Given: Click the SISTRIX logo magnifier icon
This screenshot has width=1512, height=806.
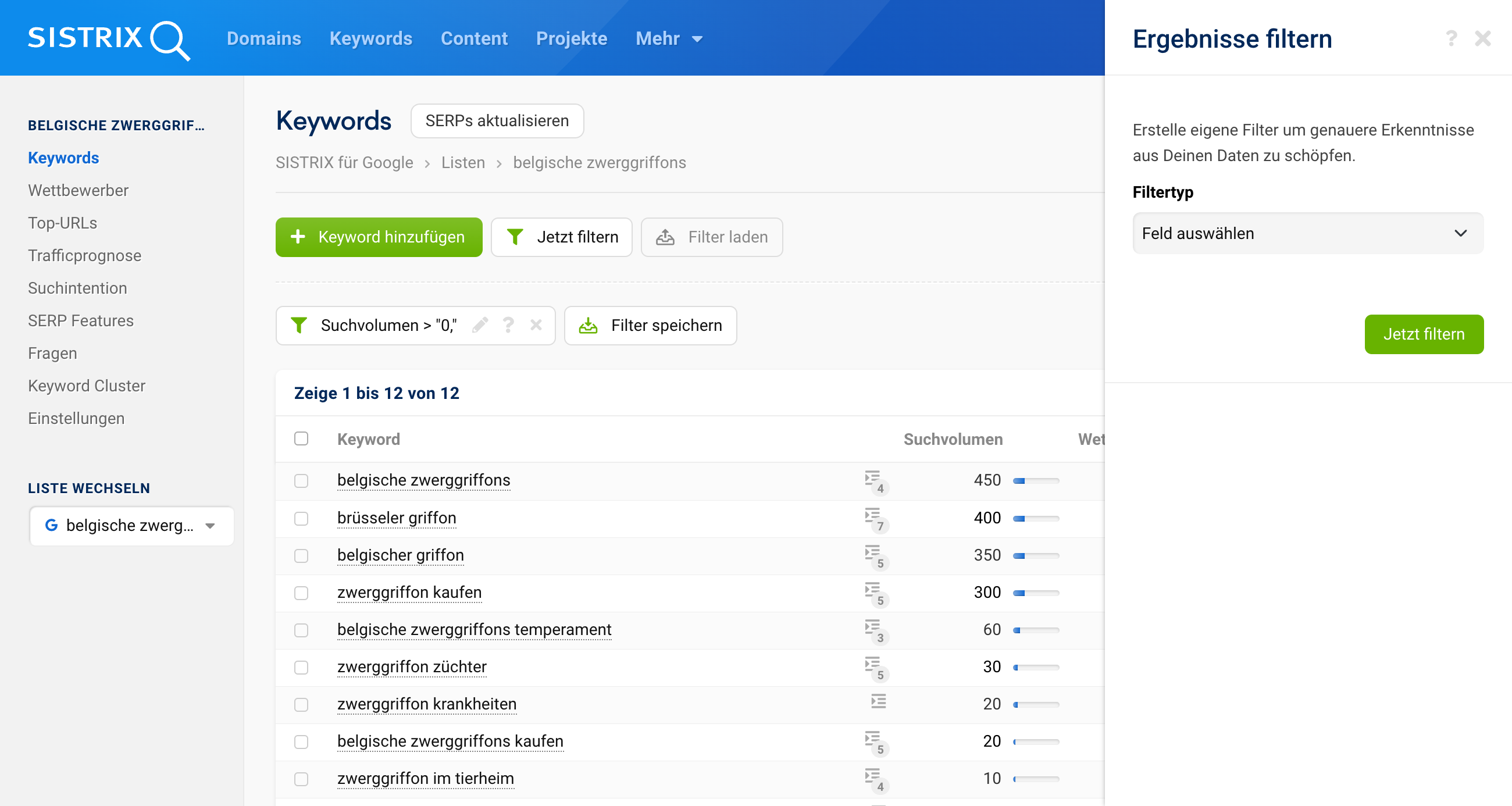Looking at the screenshot, I should (170, 40).
